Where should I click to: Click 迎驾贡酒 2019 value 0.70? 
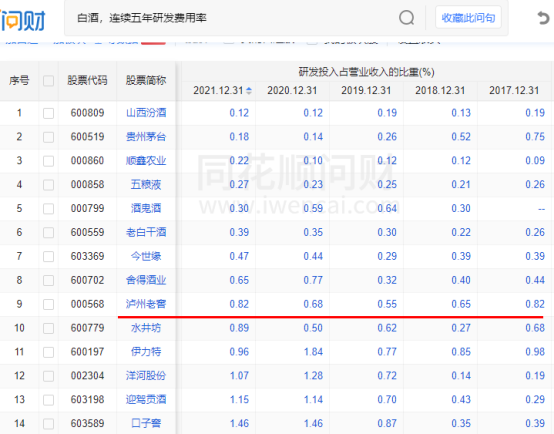point(387,400)
